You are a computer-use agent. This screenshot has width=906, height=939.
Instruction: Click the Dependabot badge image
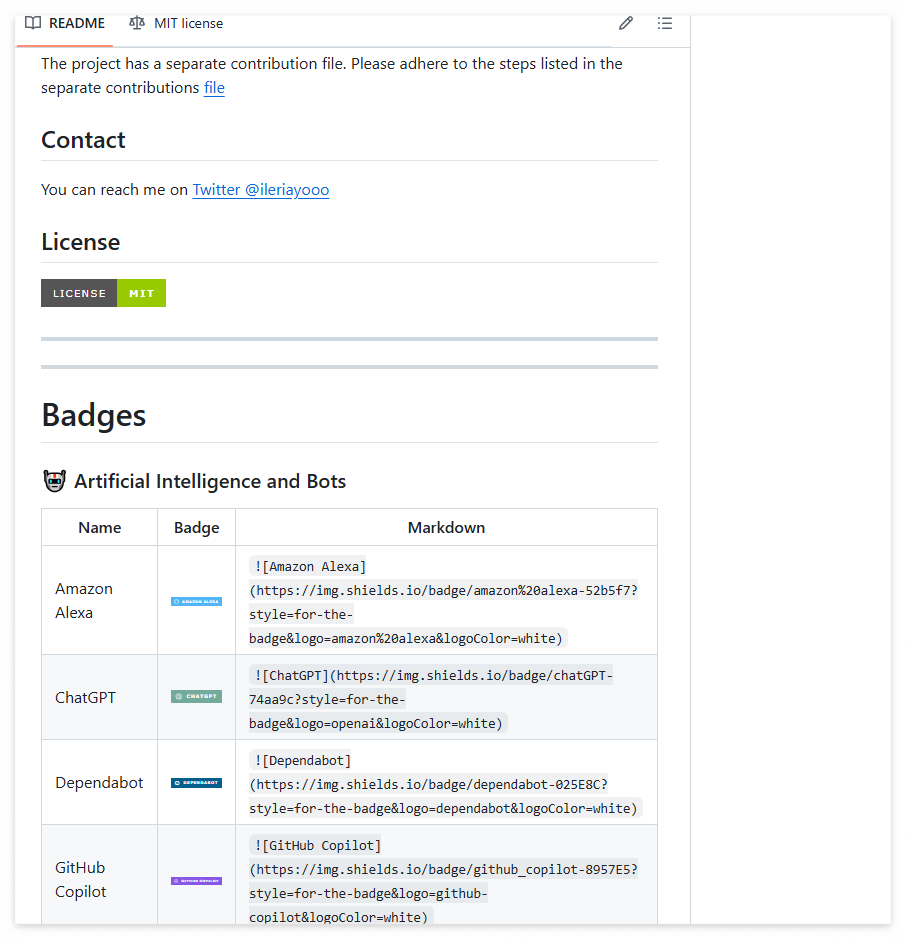tap(196, 783)
